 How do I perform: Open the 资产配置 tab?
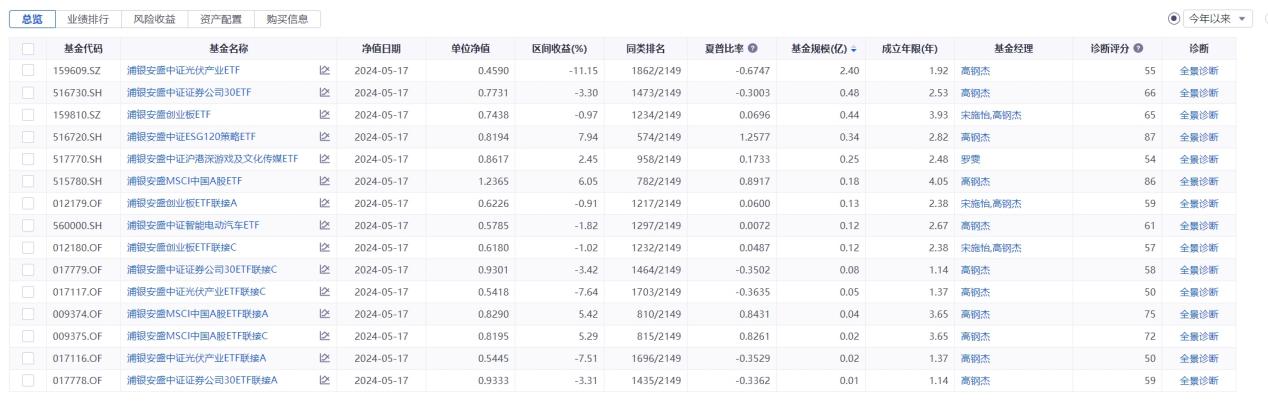(x=221, y=19)
